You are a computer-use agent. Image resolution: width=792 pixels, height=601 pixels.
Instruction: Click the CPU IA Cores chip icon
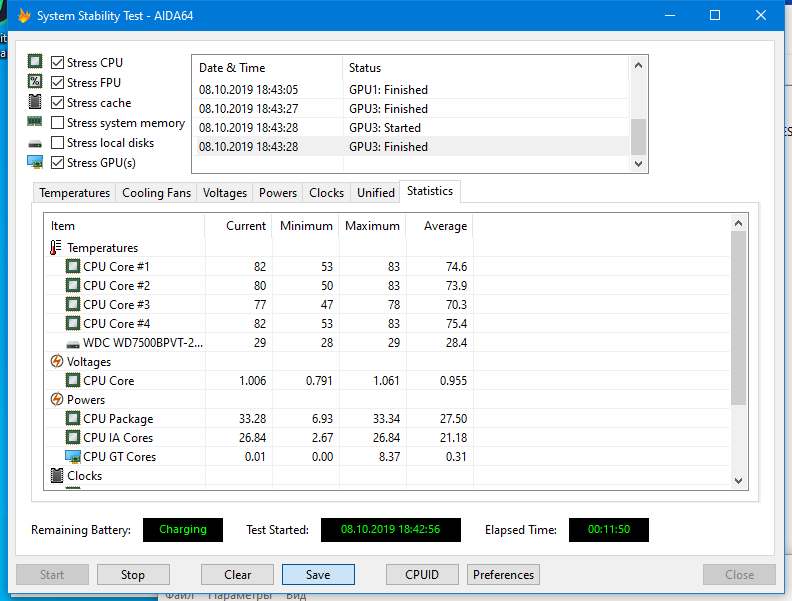[x=73, y=437]
